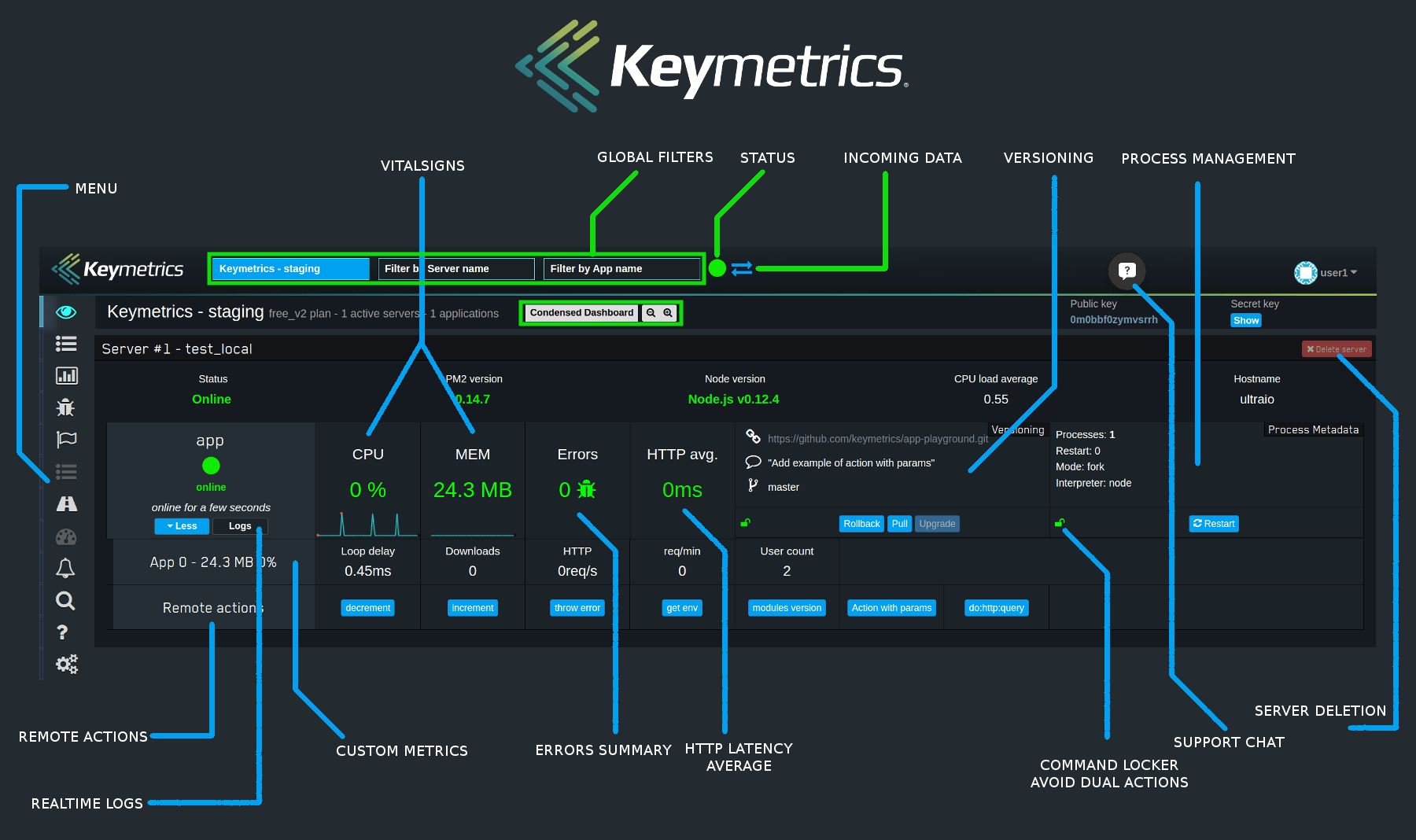Image resolution: width=1416 pixels, height=840 pixels.
Task: Restart the app process
Action: point(1214,524)
